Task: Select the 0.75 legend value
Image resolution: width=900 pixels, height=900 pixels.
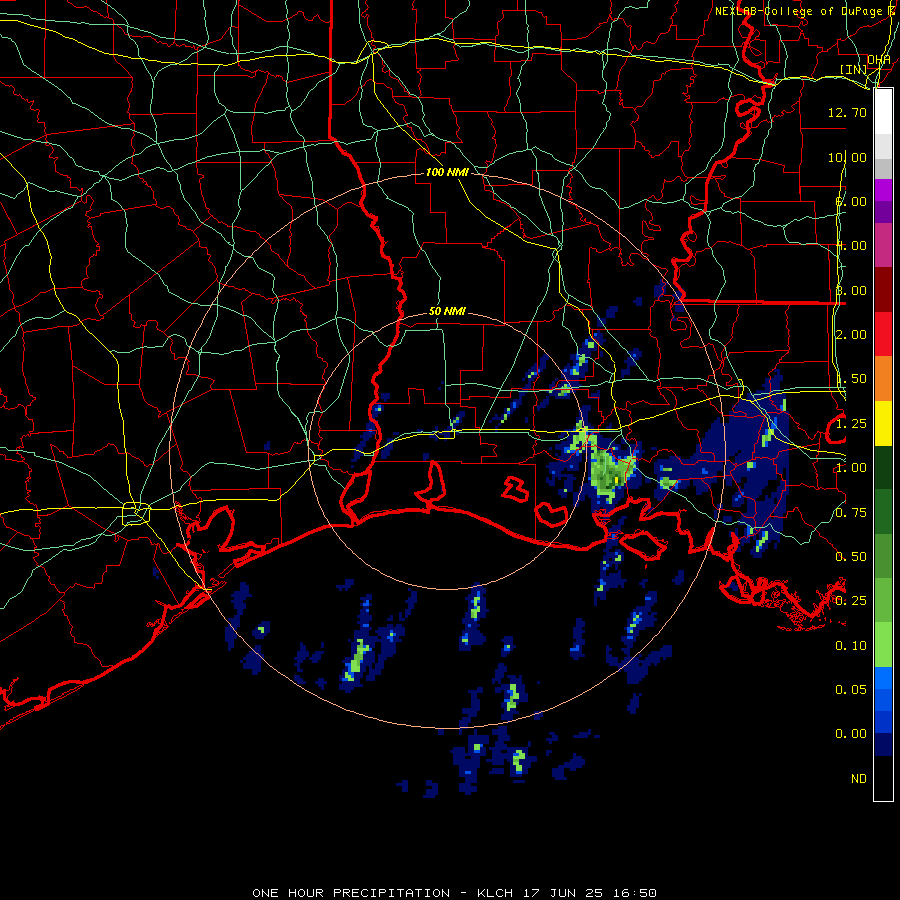Action: (x=851, y=513)
